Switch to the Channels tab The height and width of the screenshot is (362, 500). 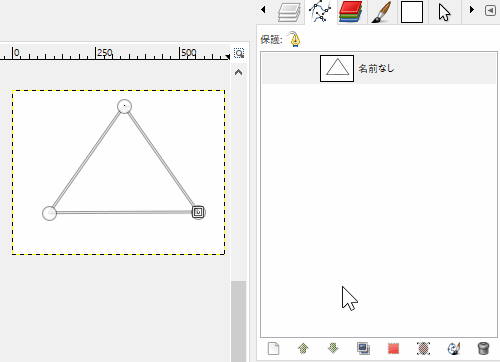click(351, 12)
